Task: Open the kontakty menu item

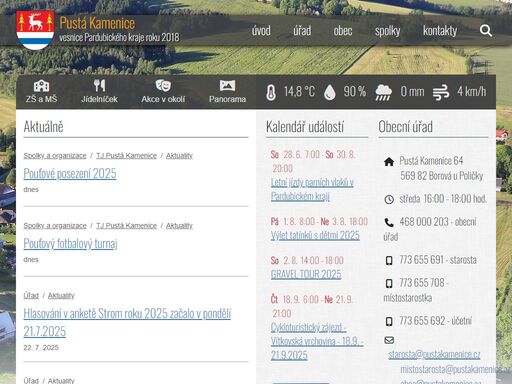Action: click(x=440, y=31)
